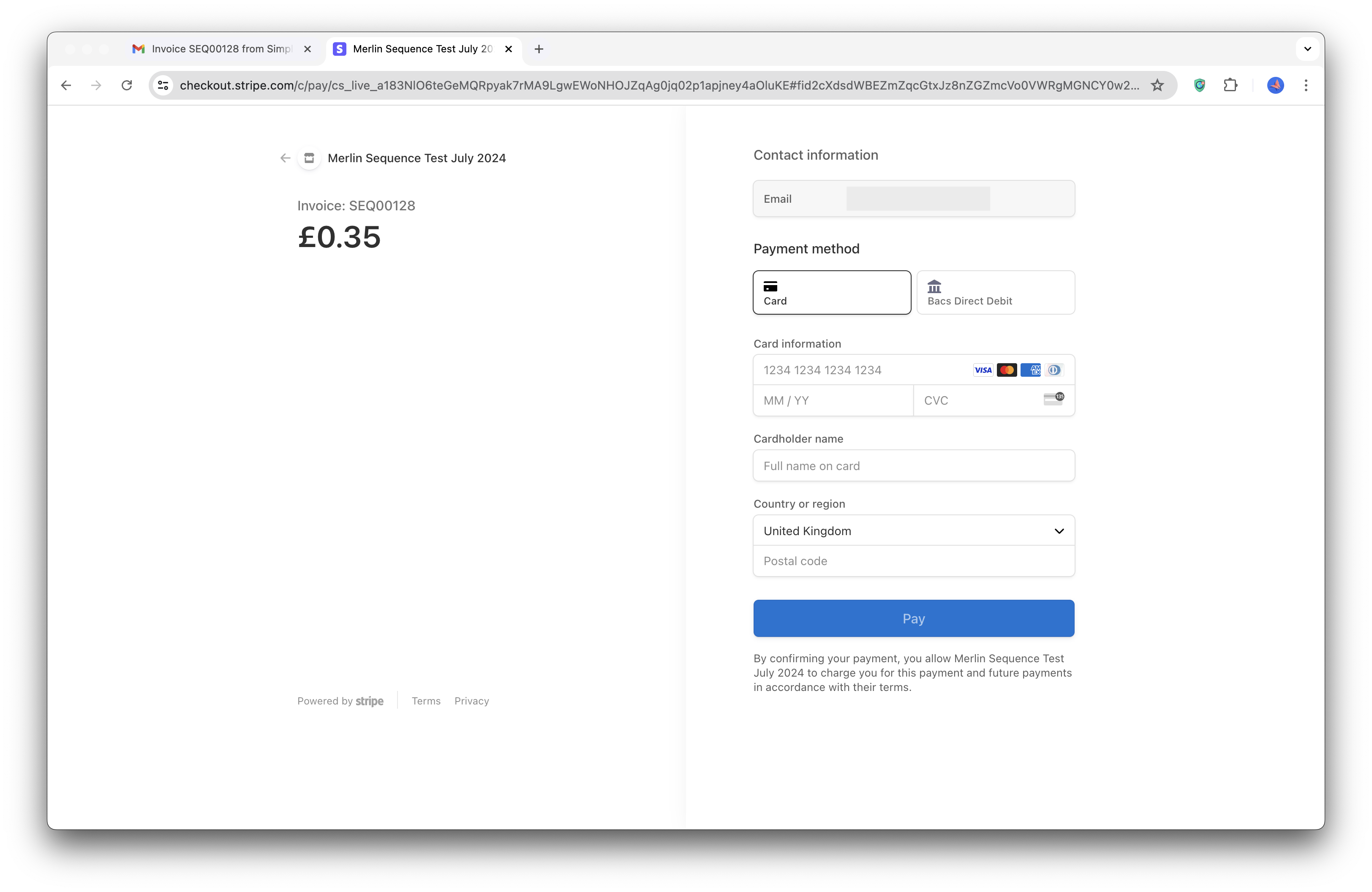Click the Contact information heading
The width and height of the screenshot is (1372, 892).
point(816,155)
